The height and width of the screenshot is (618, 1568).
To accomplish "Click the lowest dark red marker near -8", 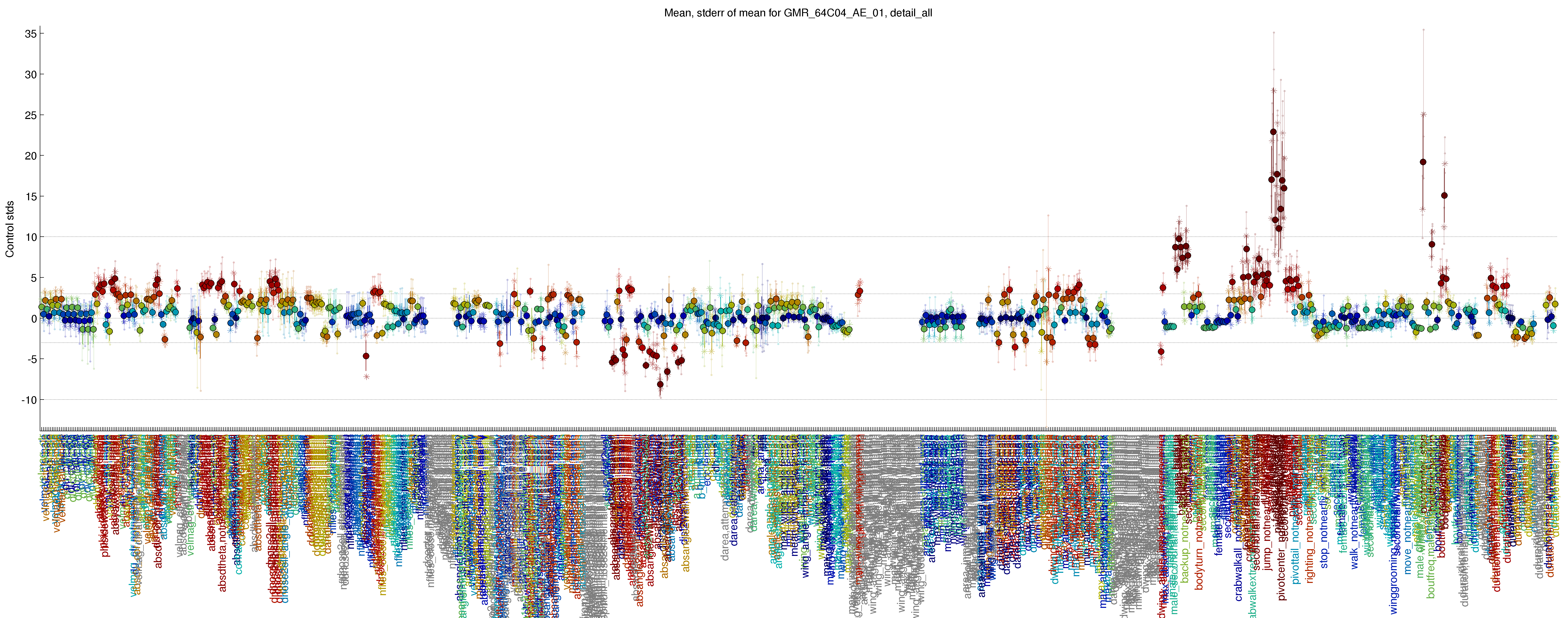I will (x=660, y=384).
